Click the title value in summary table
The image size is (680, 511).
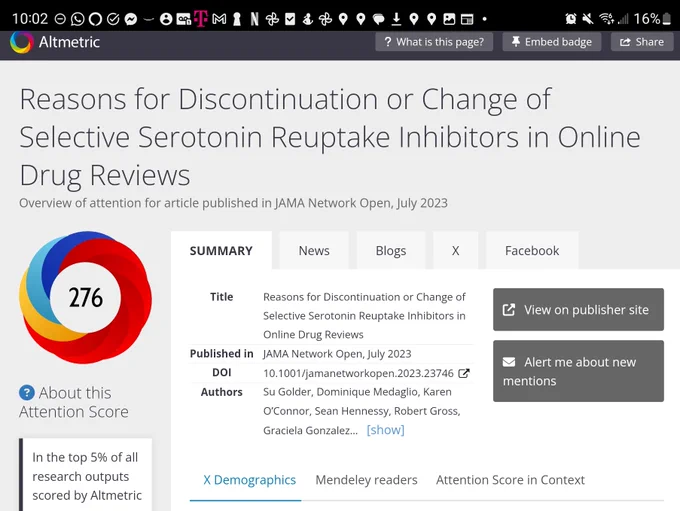pos(364,316)
